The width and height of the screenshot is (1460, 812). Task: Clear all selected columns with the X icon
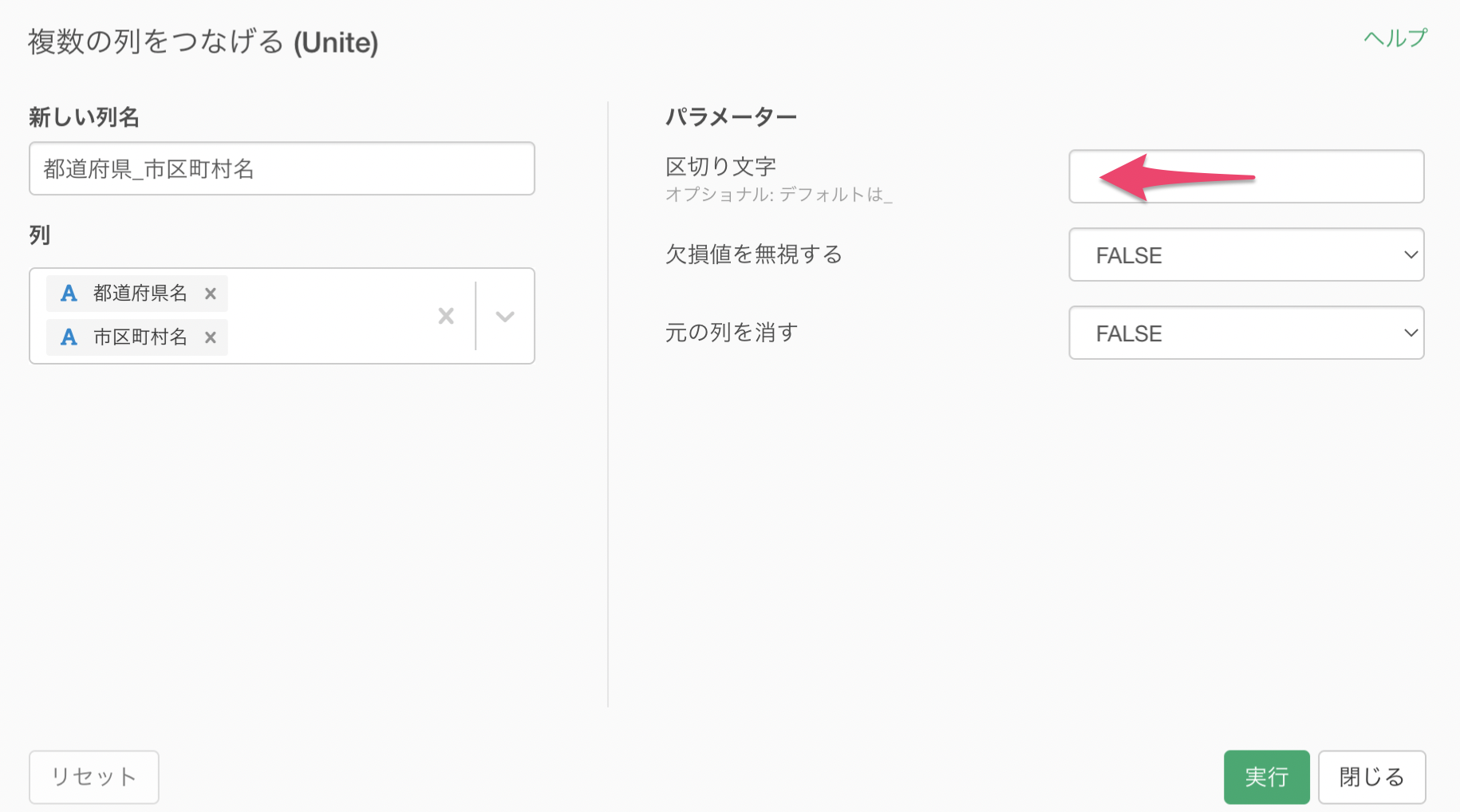coord(446,316)
